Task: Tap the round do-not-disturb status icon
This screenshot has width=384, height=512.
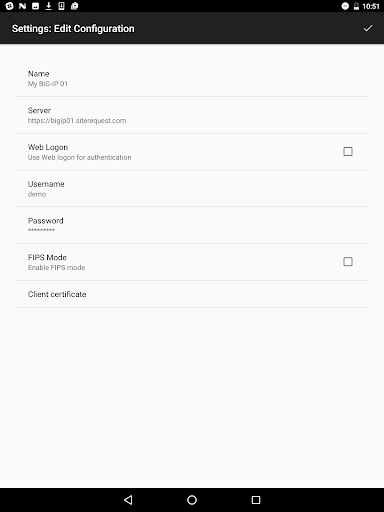Action: click(345, 6)
